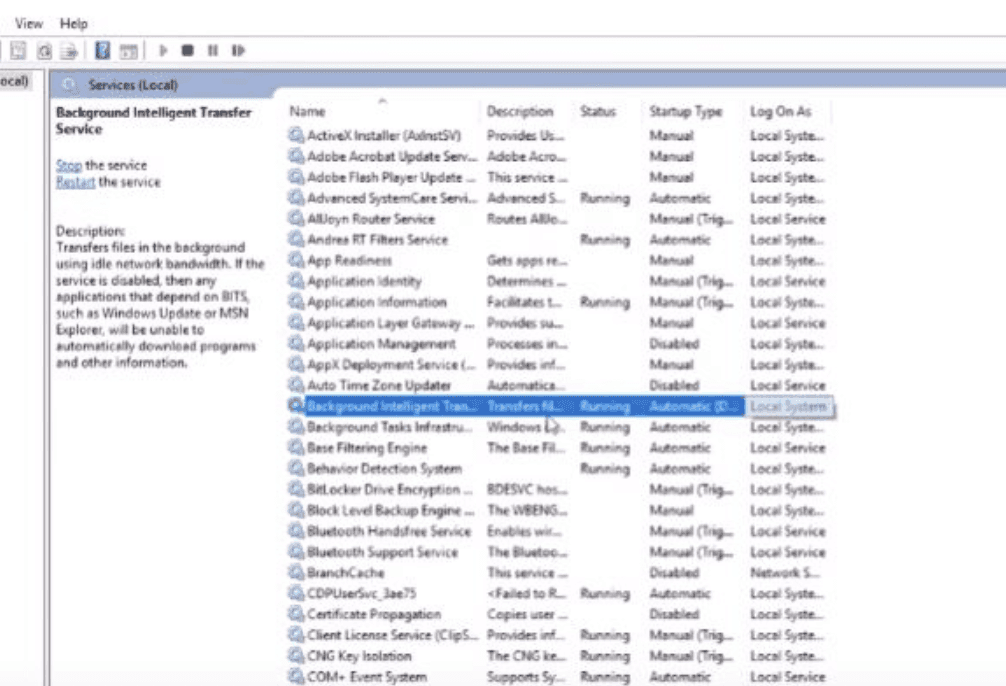
Task: Click the Start Service play icon
Action: [163, 50]
